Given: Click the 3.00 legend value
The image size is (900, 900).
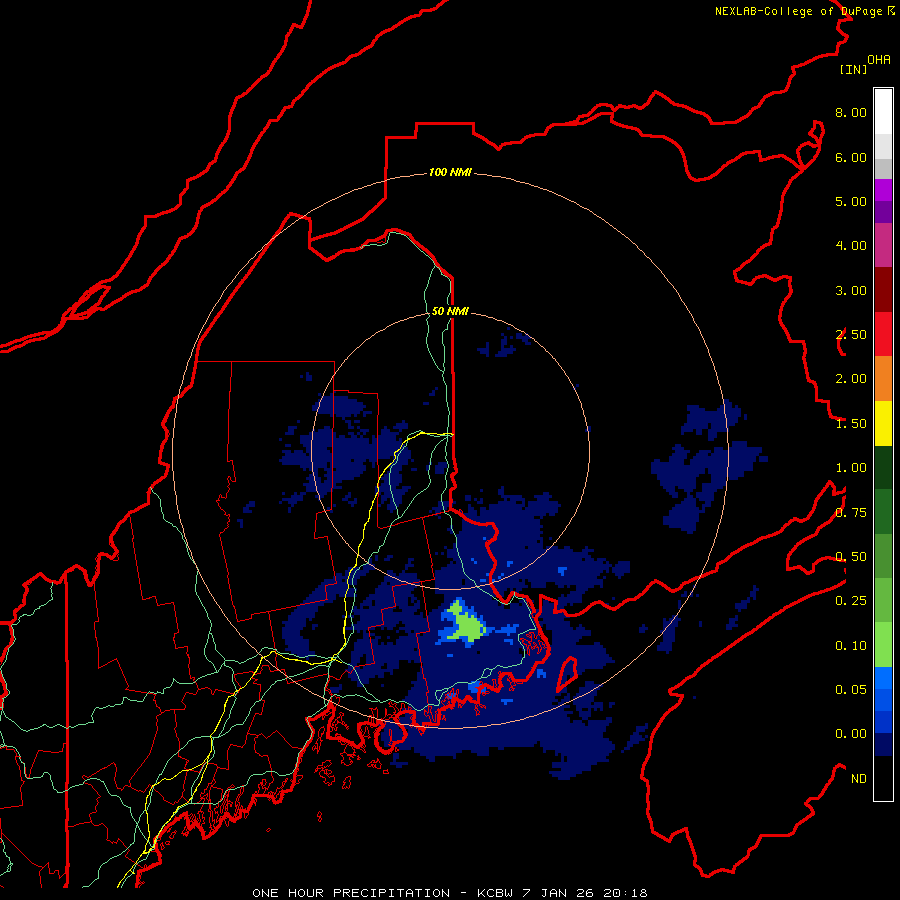Looking at the screenshot, I should pos(851,290).
